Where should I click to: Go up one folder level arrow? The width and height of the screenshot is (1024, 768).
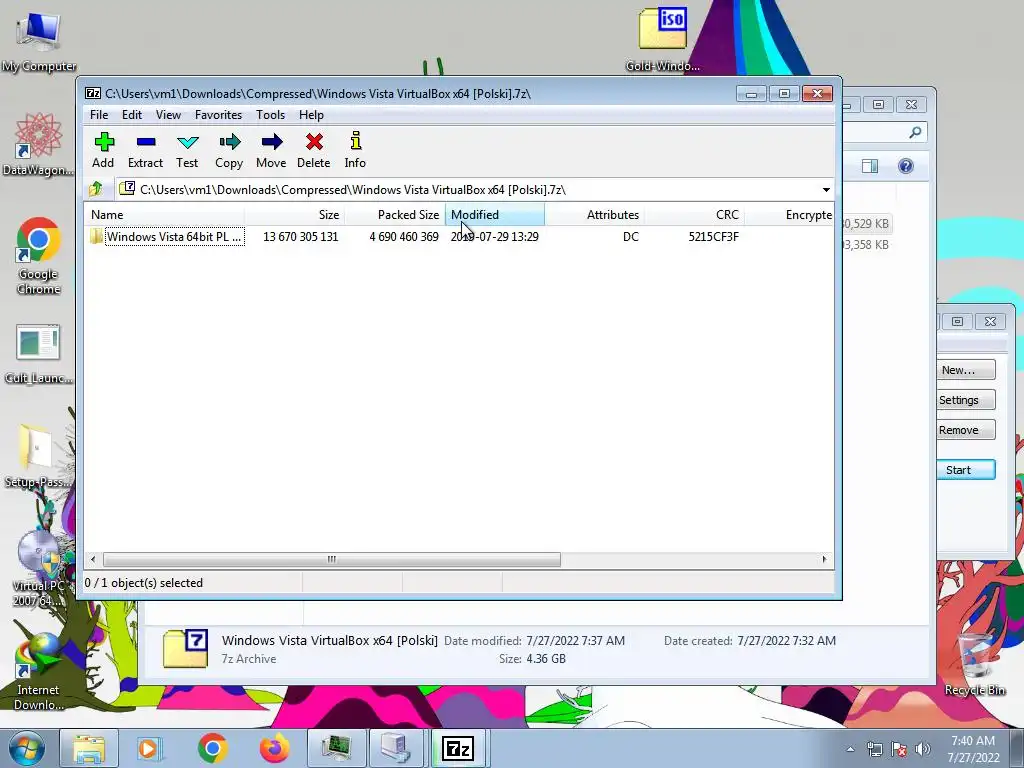[96, 189]
